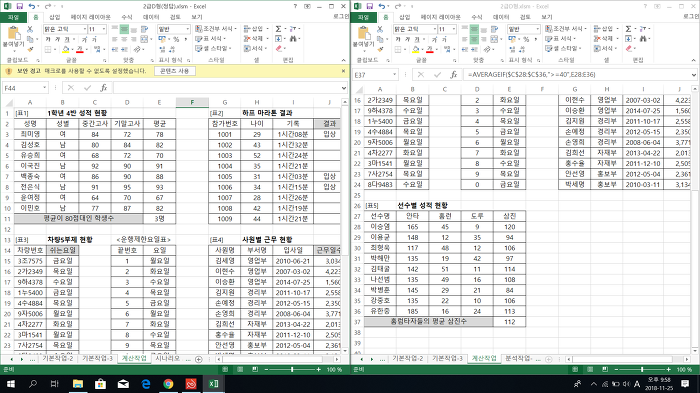Toggle Underline in left Excel window
The image size is (700, 393).
66,39
